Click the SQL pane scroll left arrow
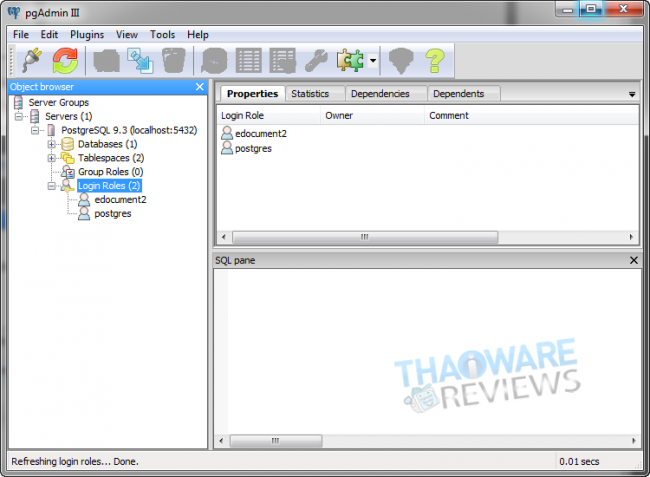Image resolution: width=650 pixels, height=477 pixels. click(x=221, y=441)
